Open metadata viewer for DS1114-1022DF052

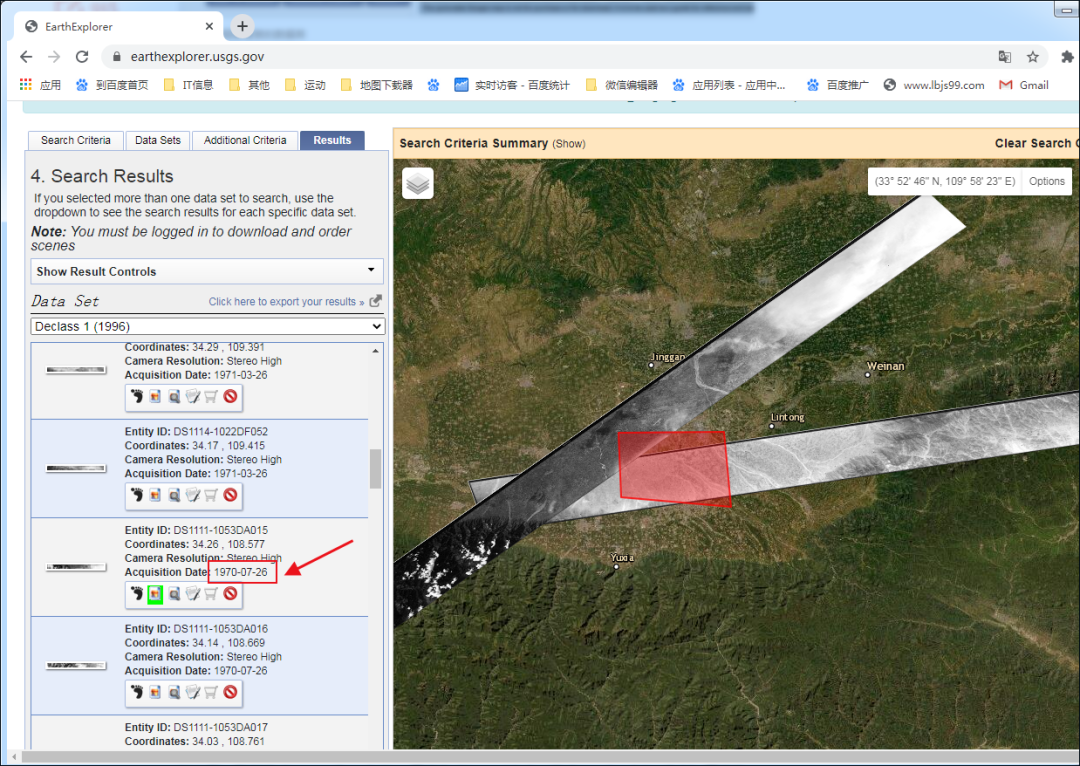tap(174, 495)
